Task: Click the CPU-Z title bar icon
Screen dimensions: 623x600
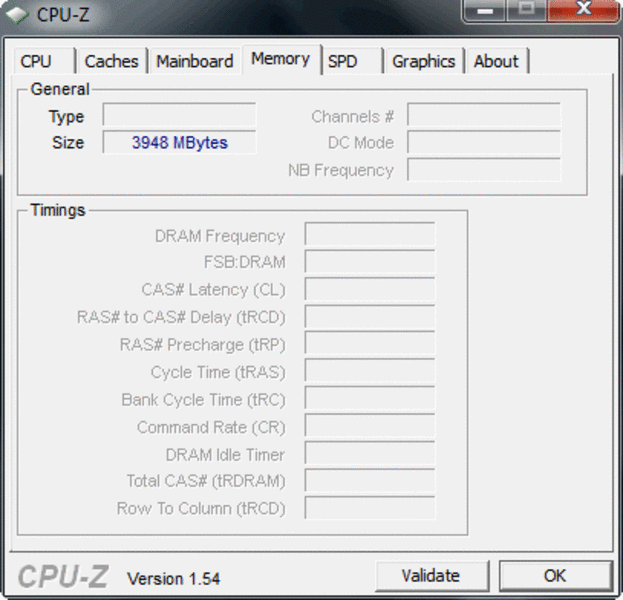Action: click(x=17, y=15)
